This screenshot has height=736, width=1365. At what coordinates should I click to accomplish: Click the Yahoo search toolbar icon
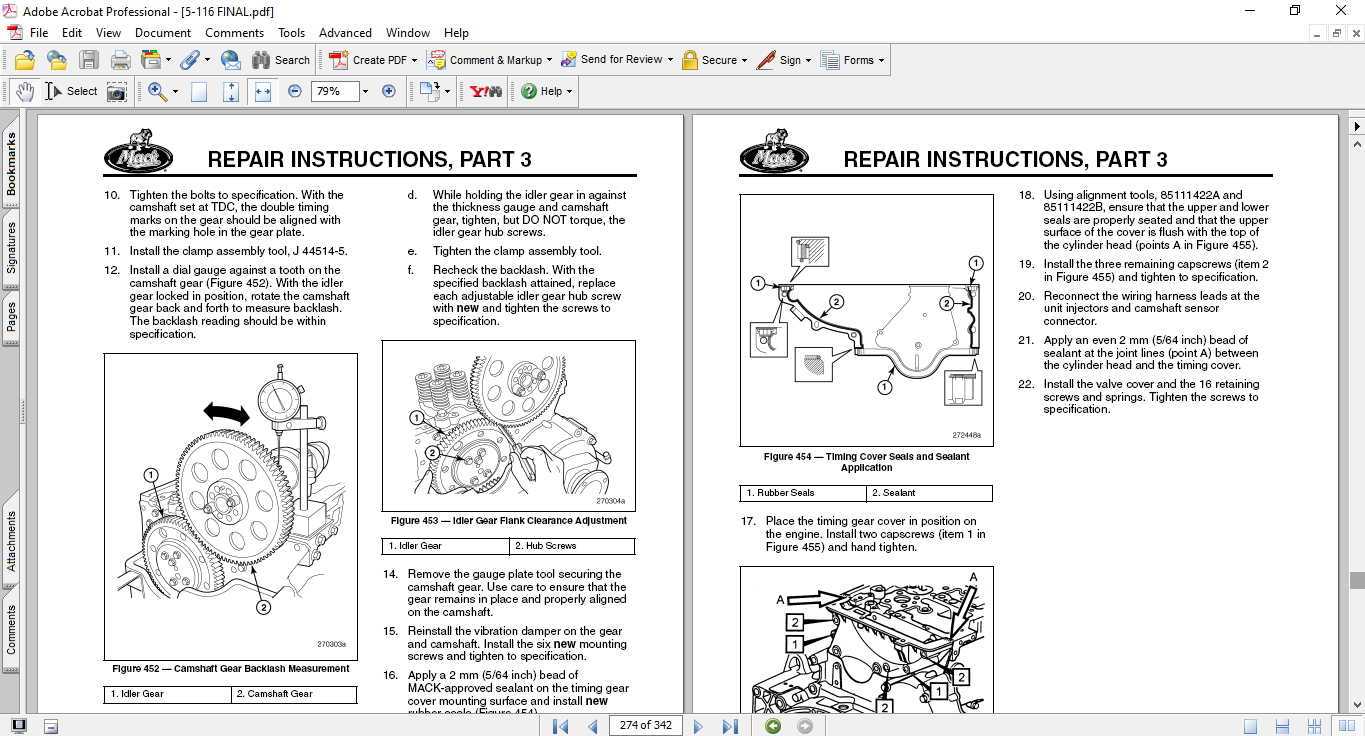pyautogui.click(x=486, y=91)
